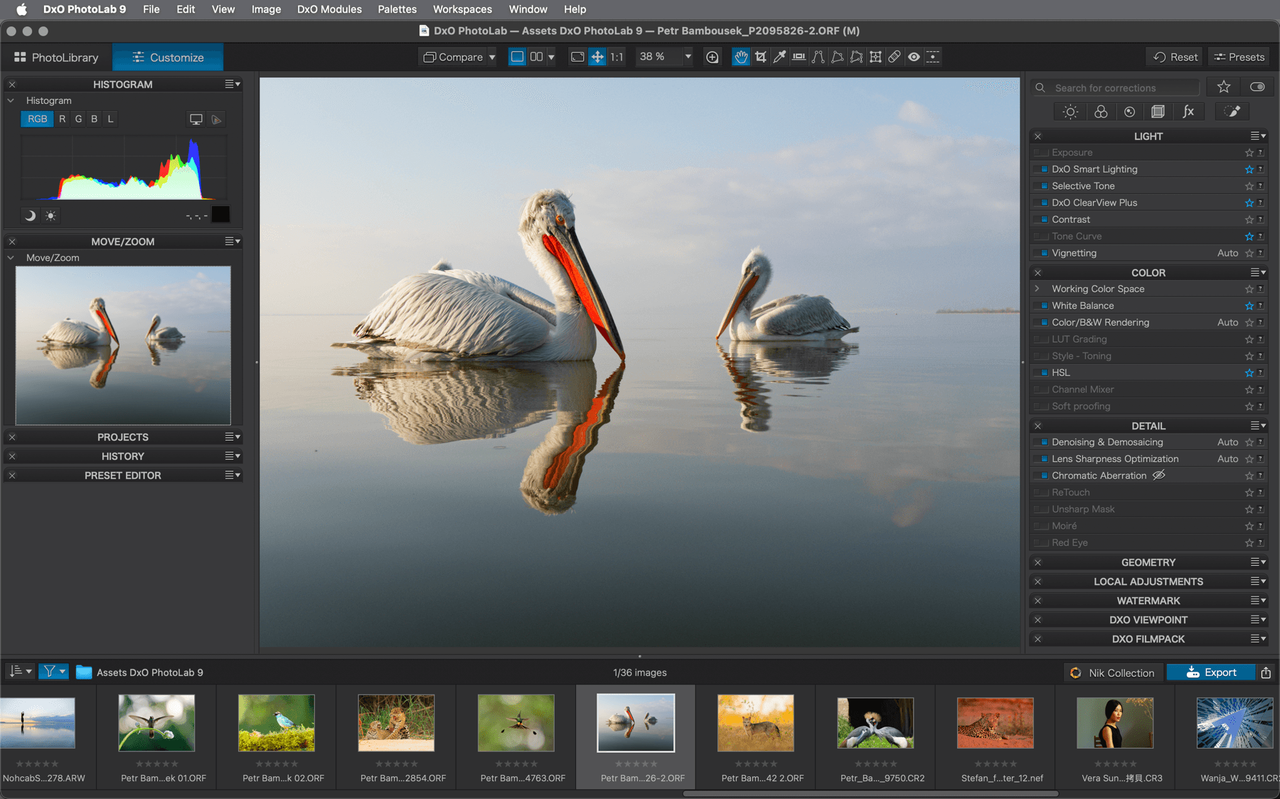Select the green channel in the Histogram panel
Image resolution: width=1280 pixels, height=799 pixels.
(x=78, y=118)
